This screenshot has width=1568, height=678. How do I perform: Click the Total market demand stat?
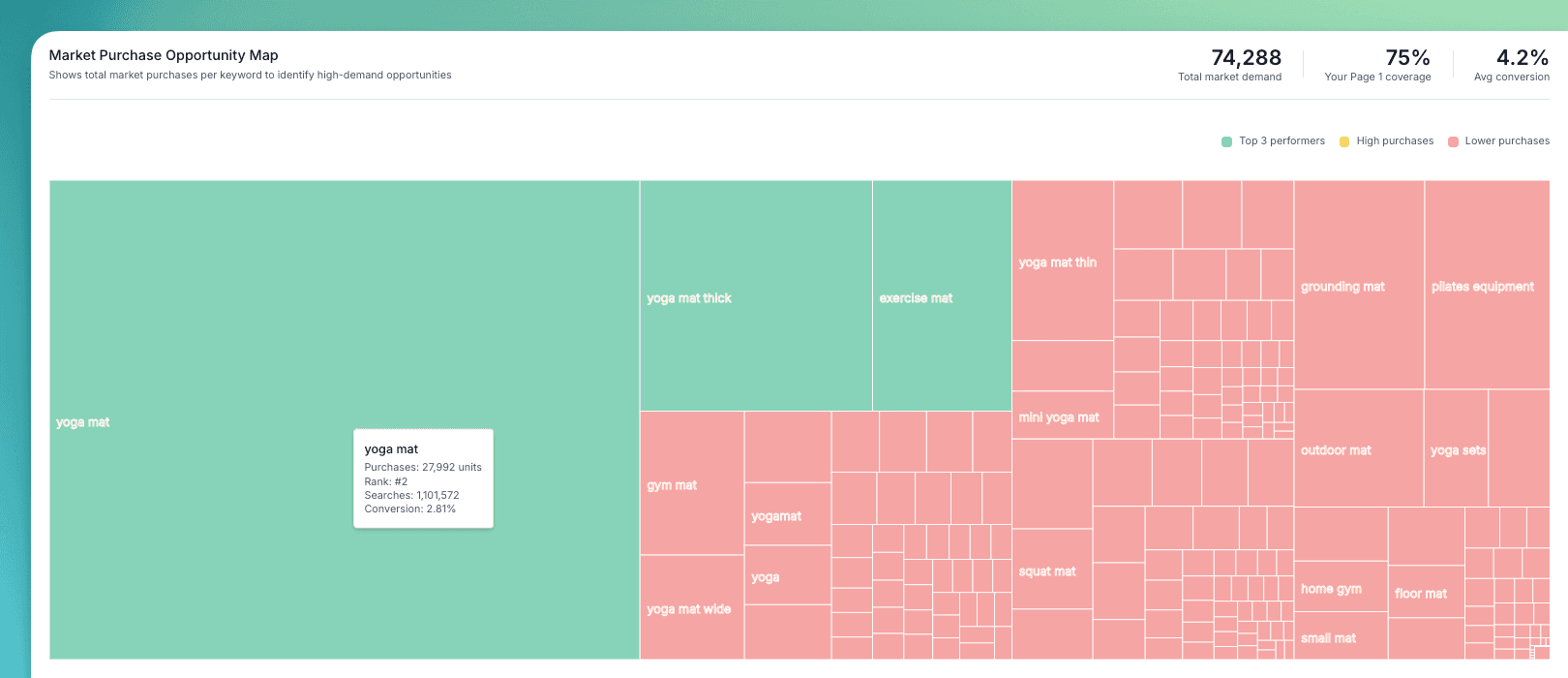[1229, 65]
